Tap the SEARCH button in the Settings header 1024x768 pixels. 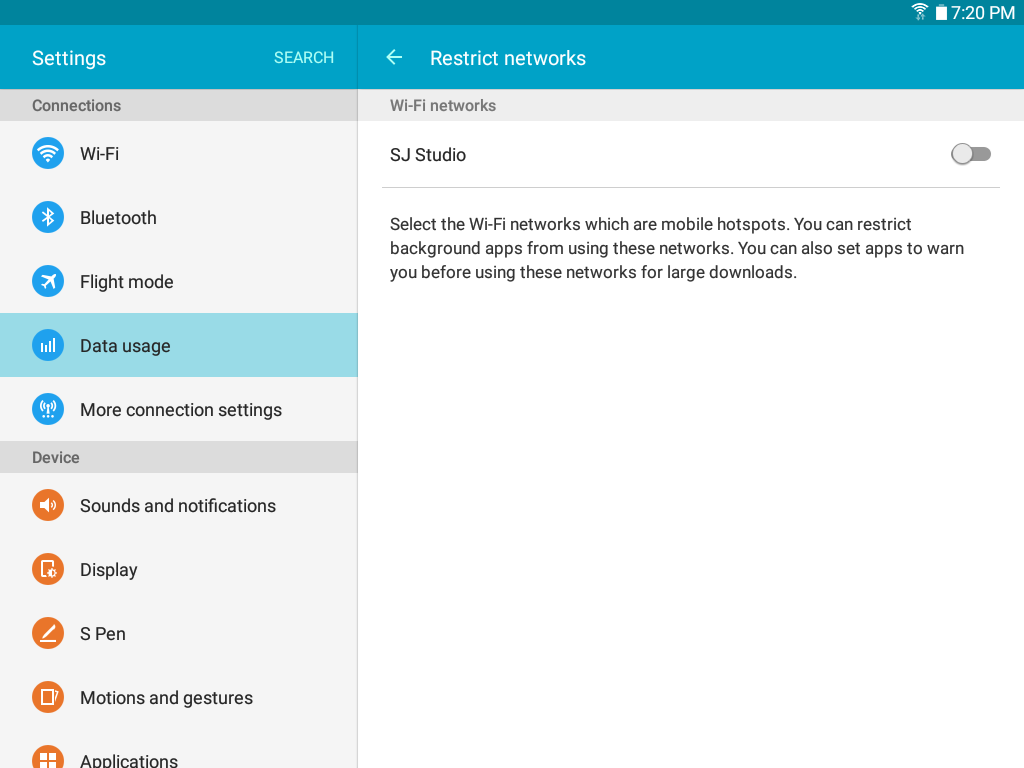coord(304,57)
